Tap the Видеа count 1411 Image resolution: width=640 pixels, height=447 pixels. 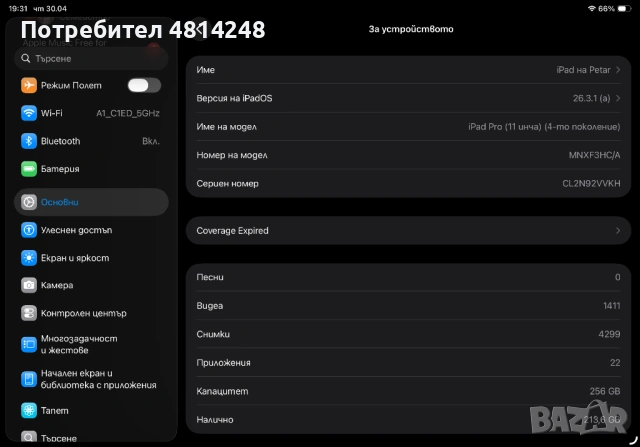coord(611,306)
